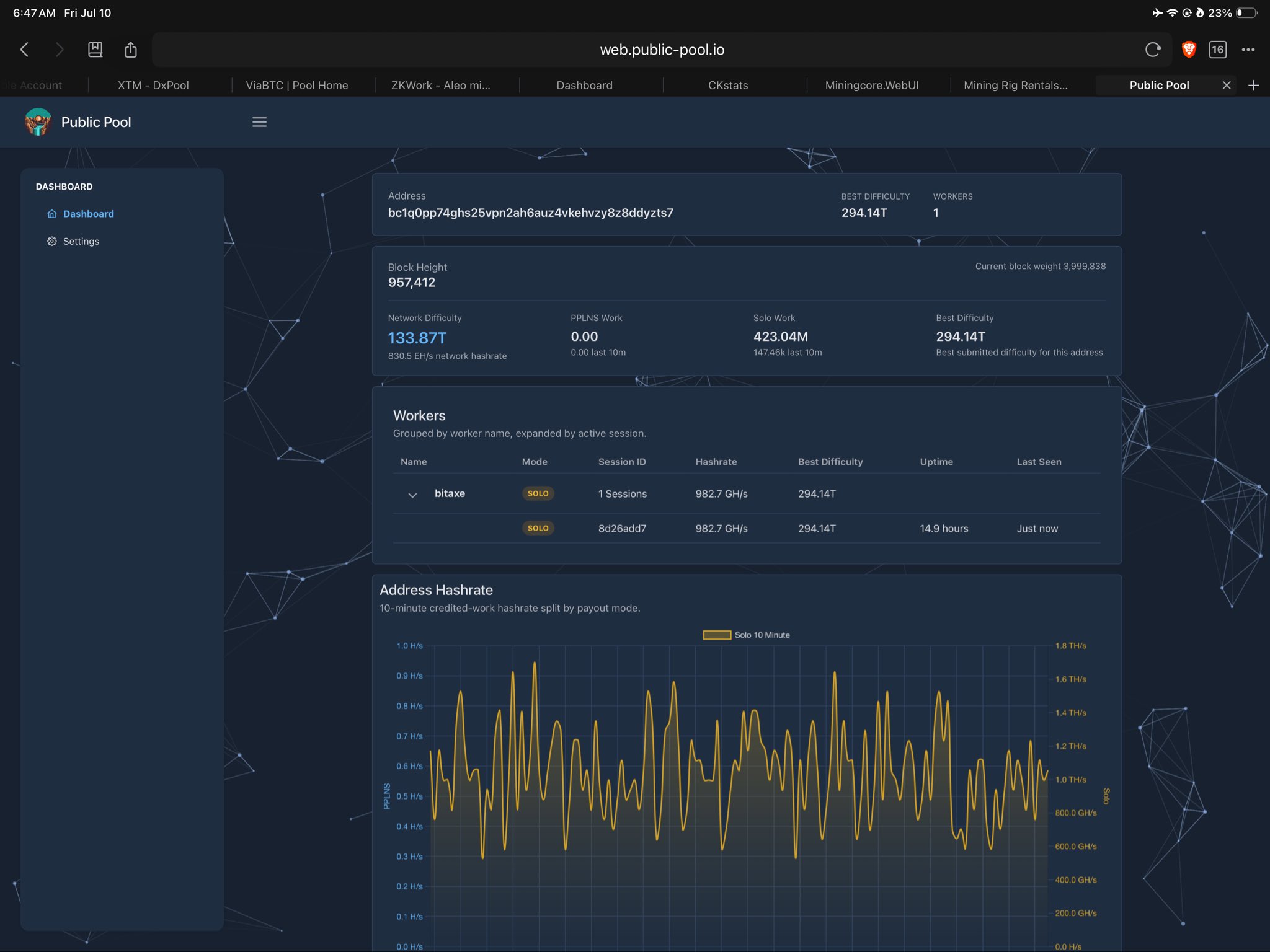
Task: Click the bc1q0pp74ghs25vpn2ah6auz4vkehvzy8z8ddyzts7 address
Action: coord(531,213)
